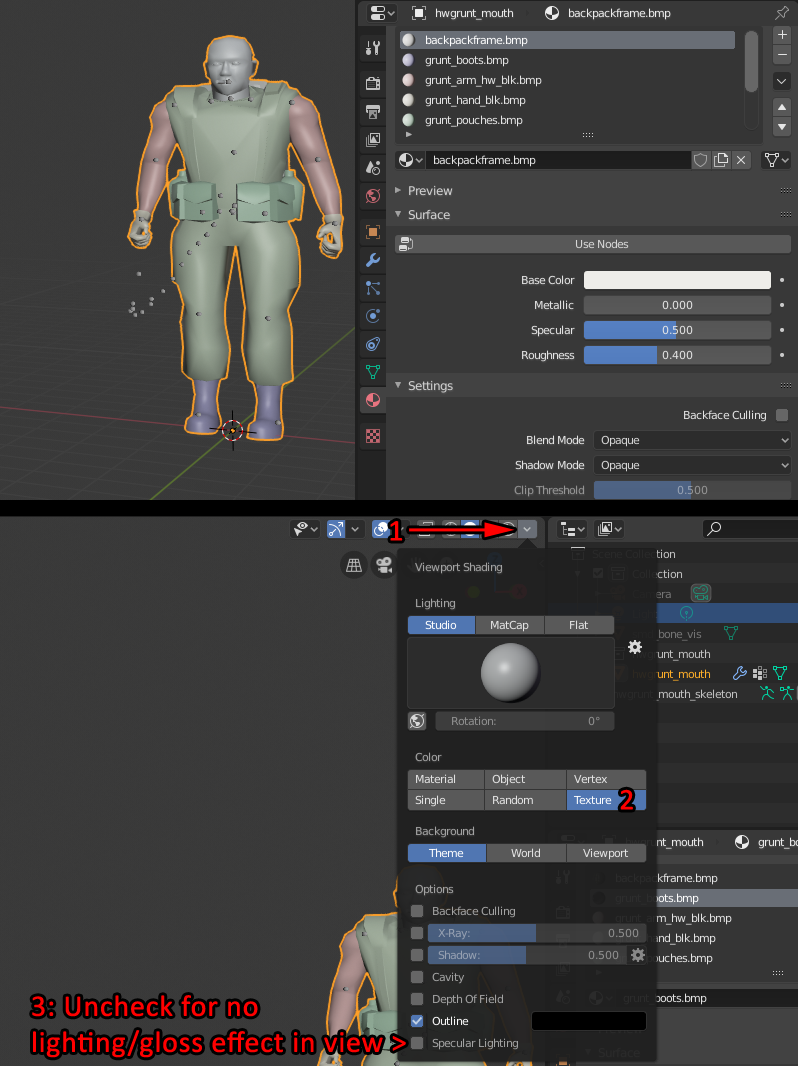Open shadow settings gear in Options
Screen dimensions: 798x1066
point(638,955)
